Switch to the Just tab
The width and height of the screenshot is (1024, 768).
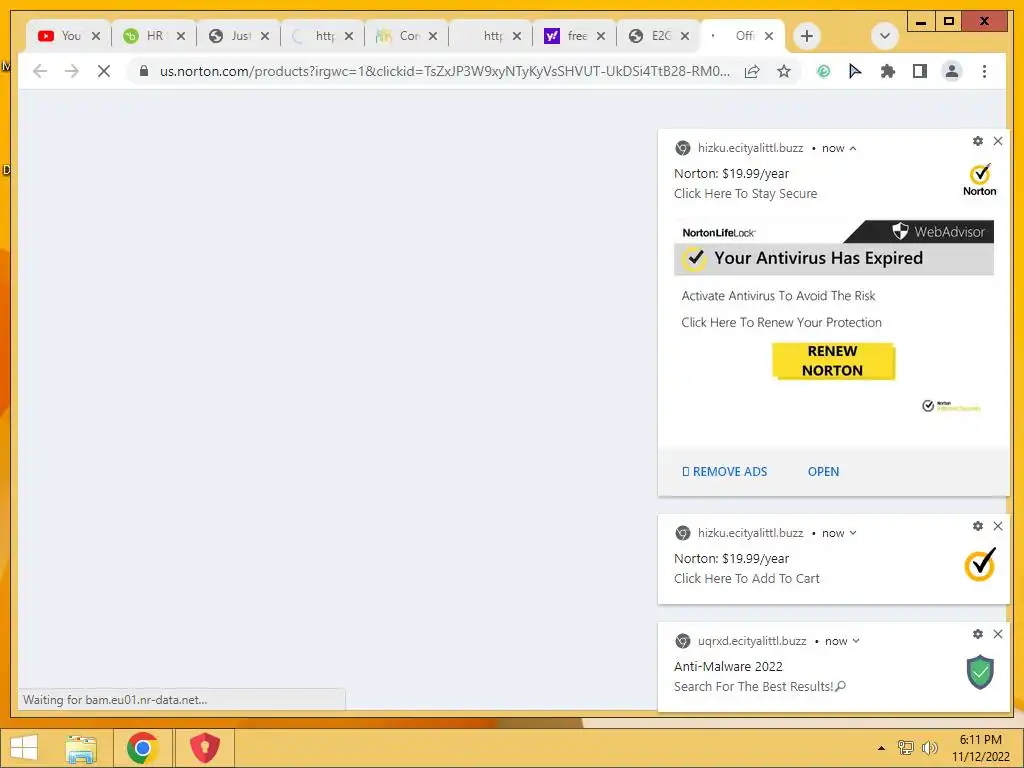click(x=238, y=36)
